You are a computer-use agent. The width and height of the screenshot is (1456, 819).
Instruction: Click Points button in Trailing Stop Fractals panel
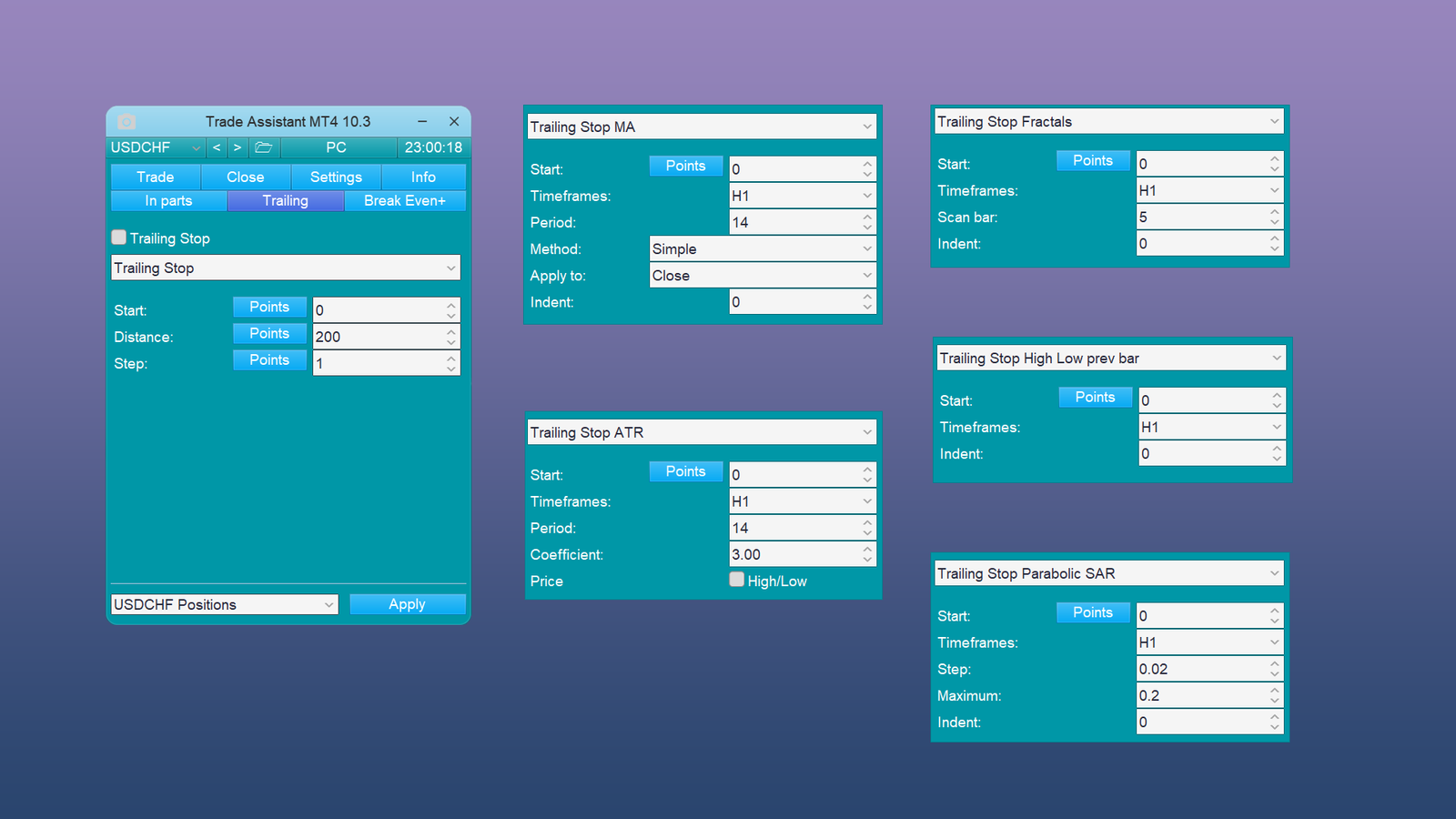(1093, 160)
